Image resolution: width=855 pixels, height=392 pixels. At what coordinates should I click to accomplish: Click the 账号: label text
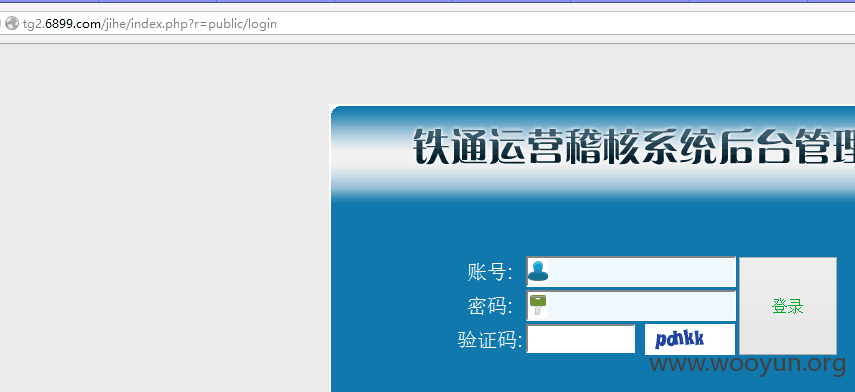pyautogui.click(x=490, y=272)
